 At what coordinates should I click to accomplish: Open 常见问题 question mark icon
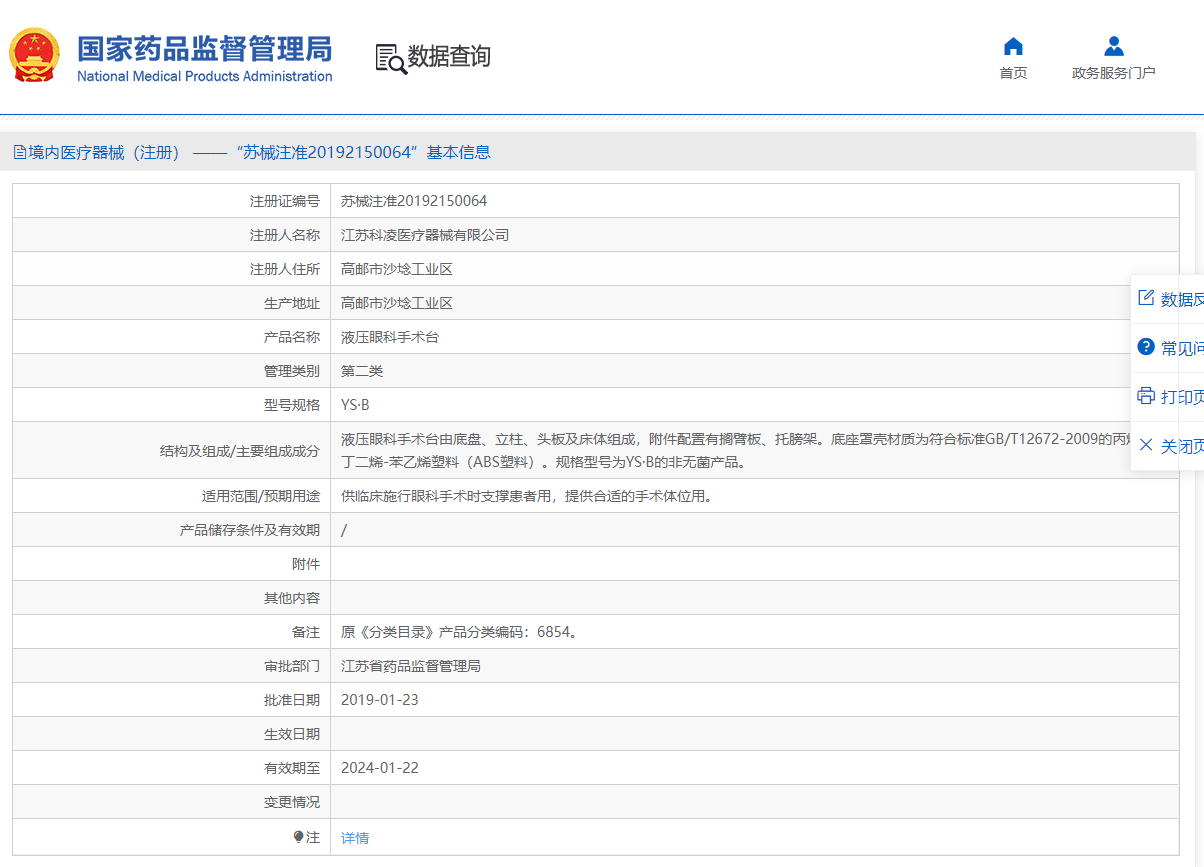click(x=1146, y=347)
